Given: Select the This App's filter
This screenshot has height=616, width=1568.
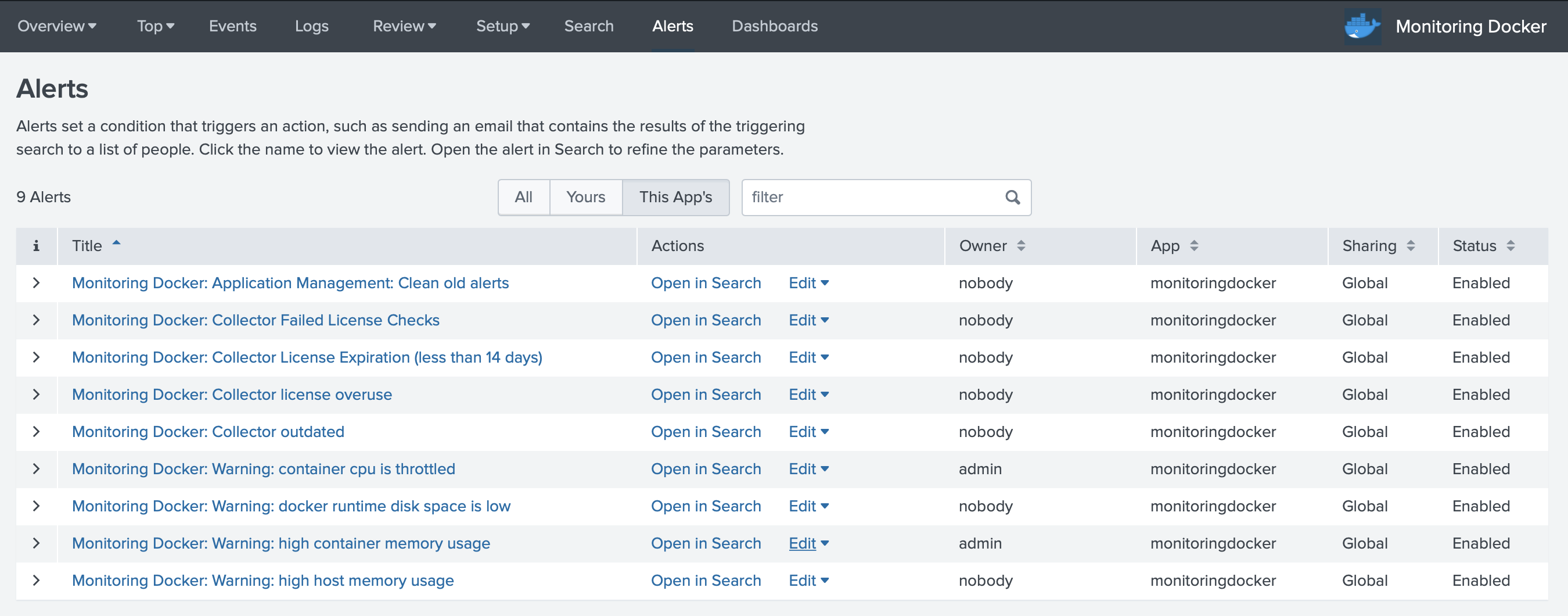Looking at the screenshot, I should [x=675, y=197].
